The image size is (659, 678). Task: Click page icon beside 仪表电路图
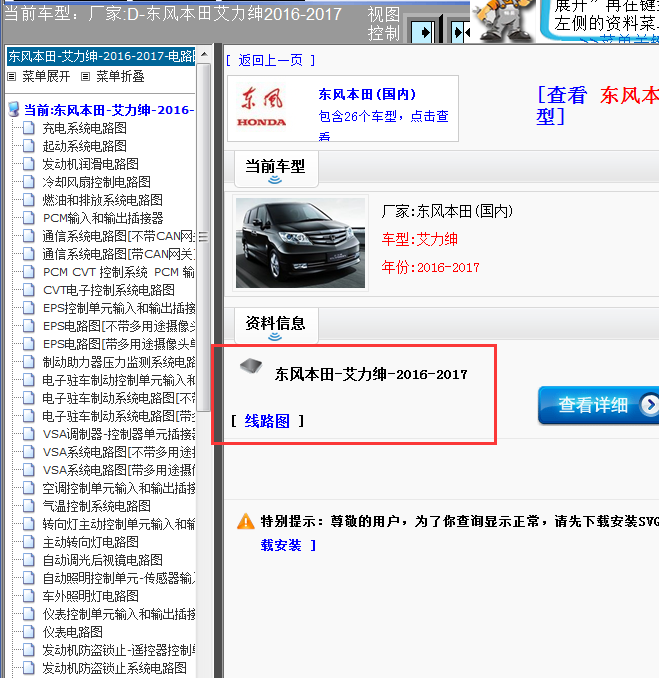(x=29, y=632)
